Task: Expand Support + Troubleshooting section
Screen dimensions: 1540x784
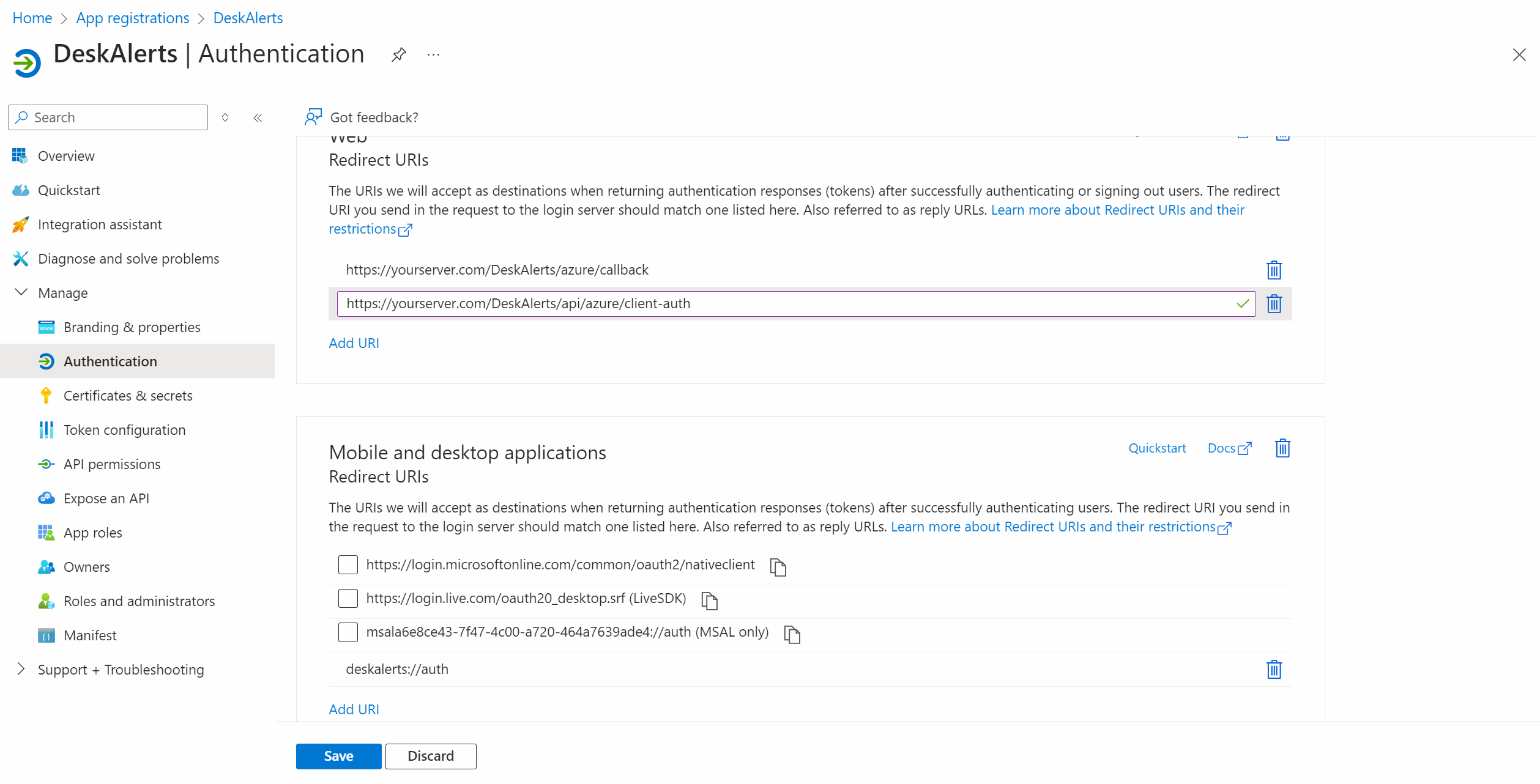Action: click(21, 669)
